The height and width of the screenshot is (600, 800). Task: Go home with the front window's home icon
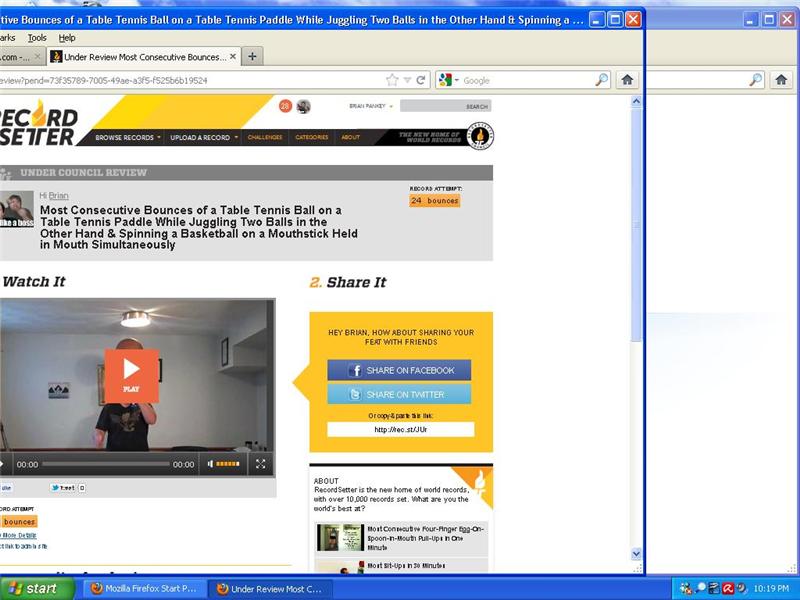627,80
